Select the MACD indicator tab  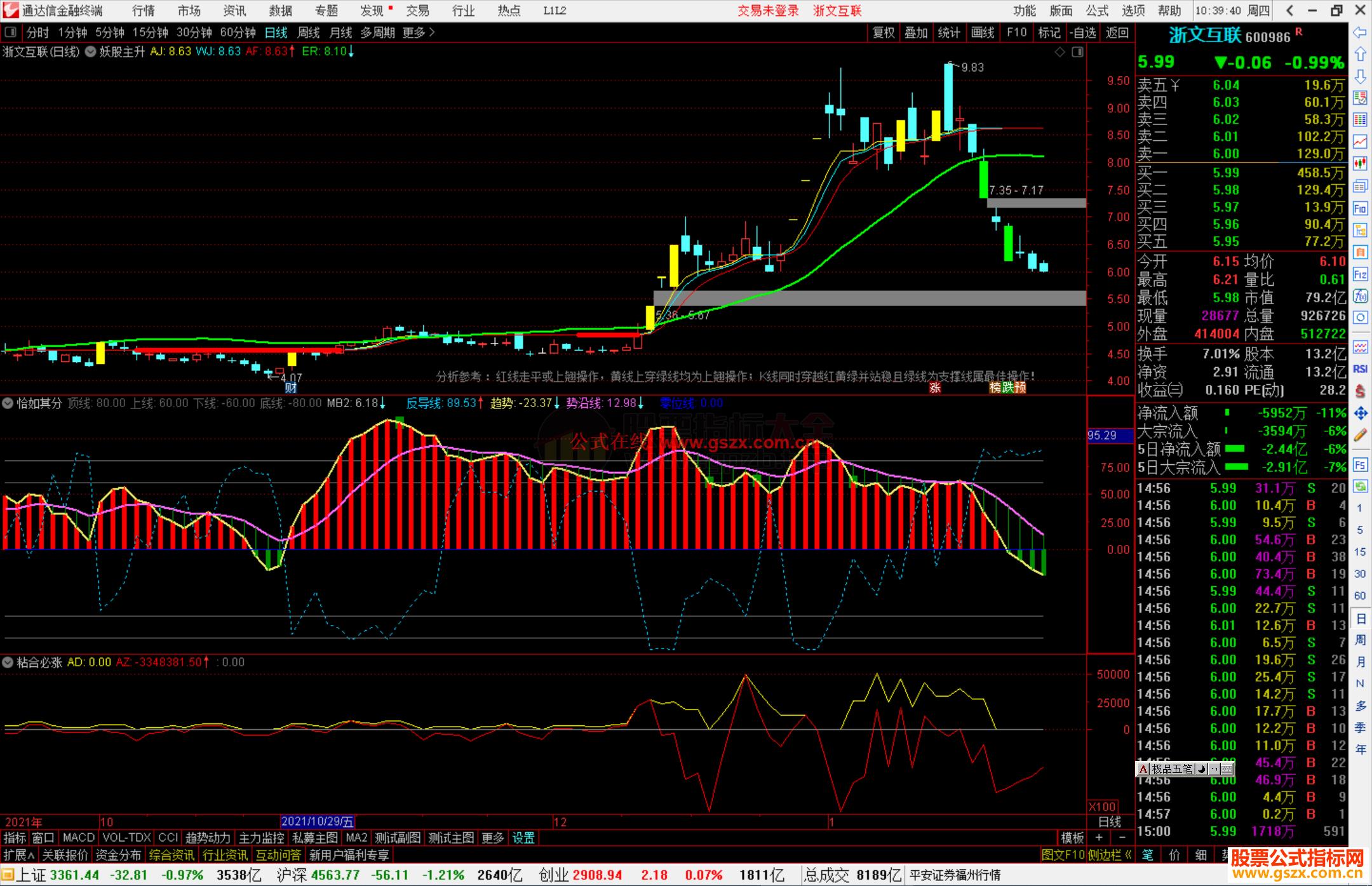pos(78,838)
